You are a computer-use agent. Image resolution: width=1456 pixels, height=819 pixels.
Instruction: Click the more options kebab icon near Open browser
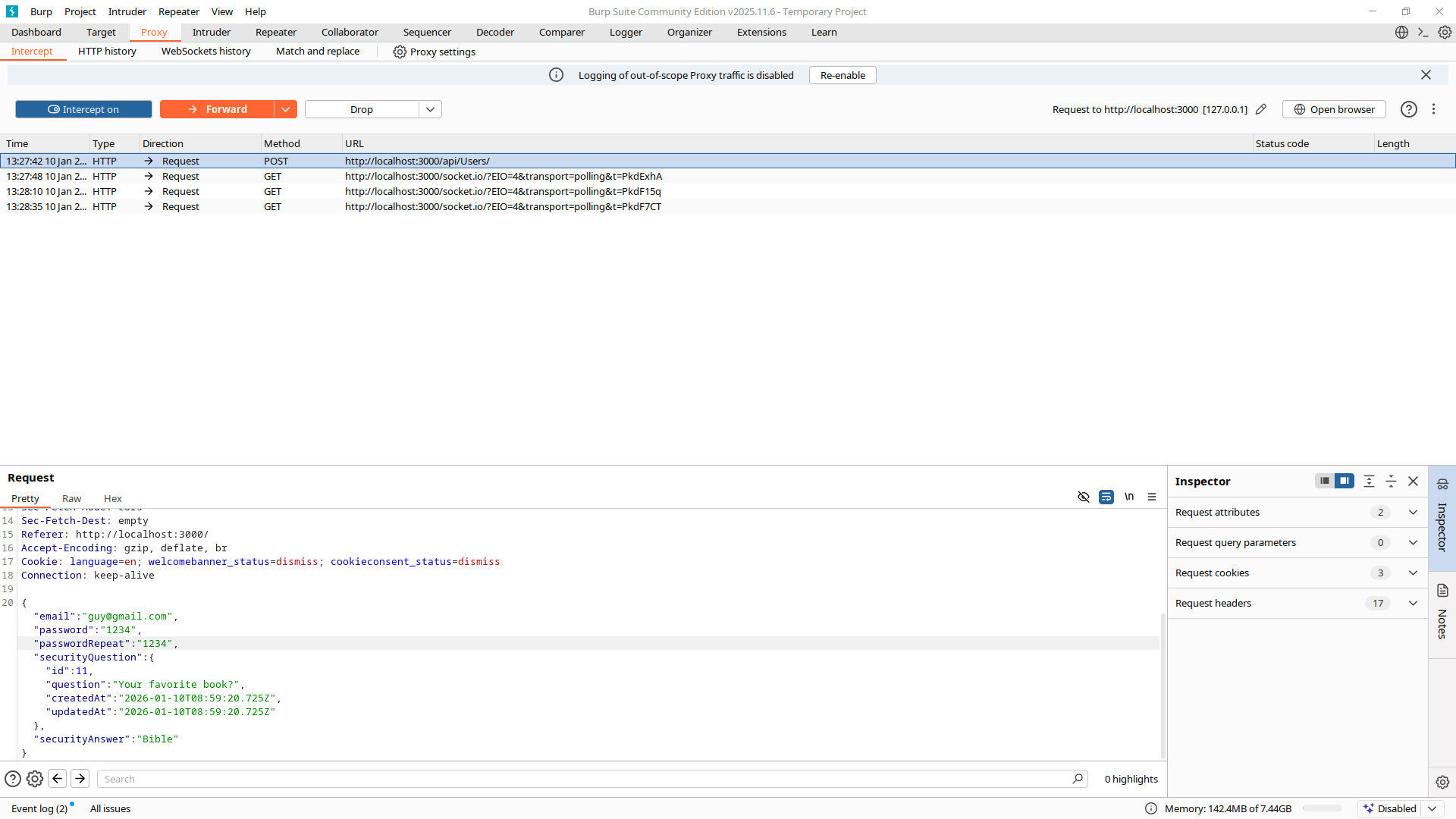(x=1434, y=109)
